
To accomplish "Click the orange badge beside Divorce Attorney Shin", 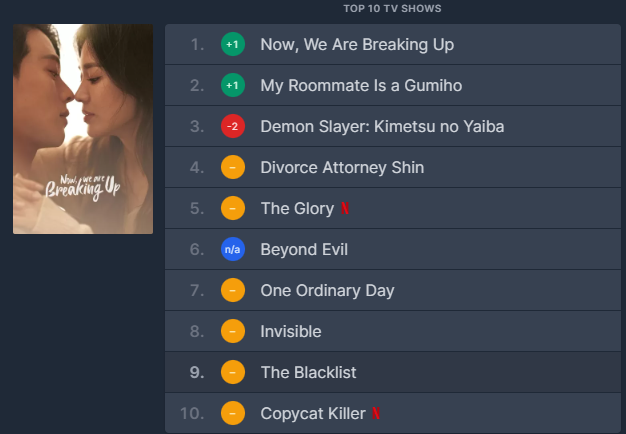I will click(x=232, y=168).
